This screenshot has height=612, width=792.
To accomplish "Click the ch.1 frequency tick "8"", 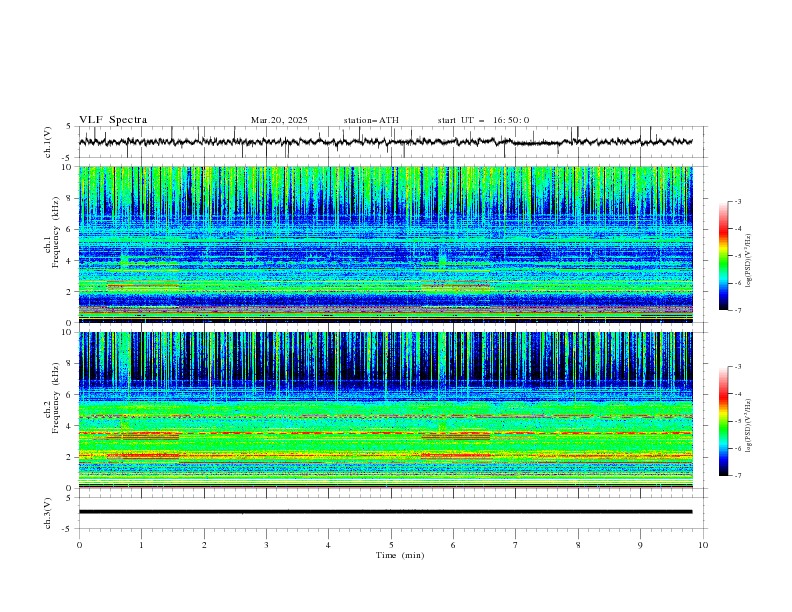I will (x=70, y=198).
